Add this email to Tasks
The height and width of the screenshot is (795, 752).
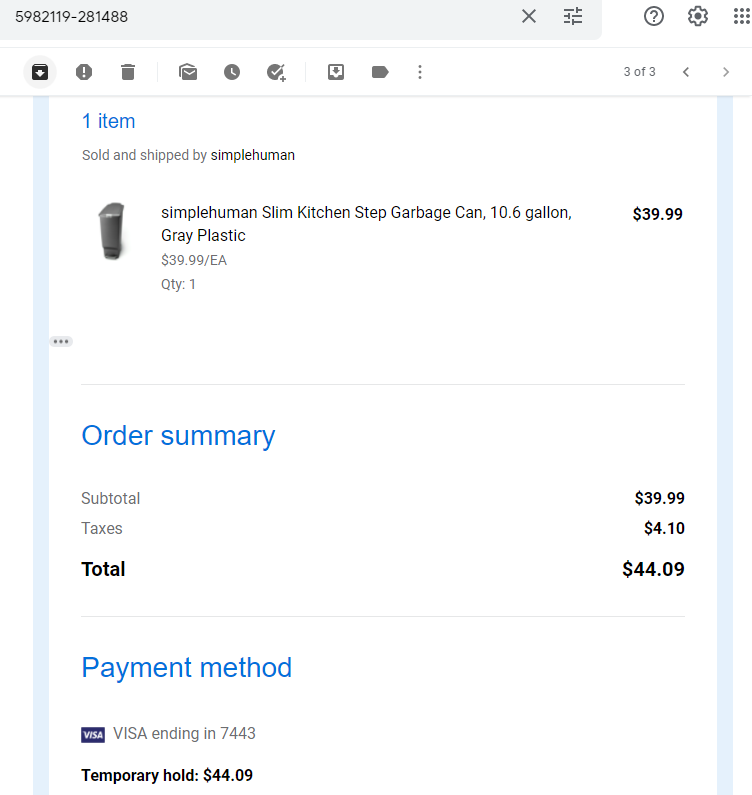tap(276, 72)
